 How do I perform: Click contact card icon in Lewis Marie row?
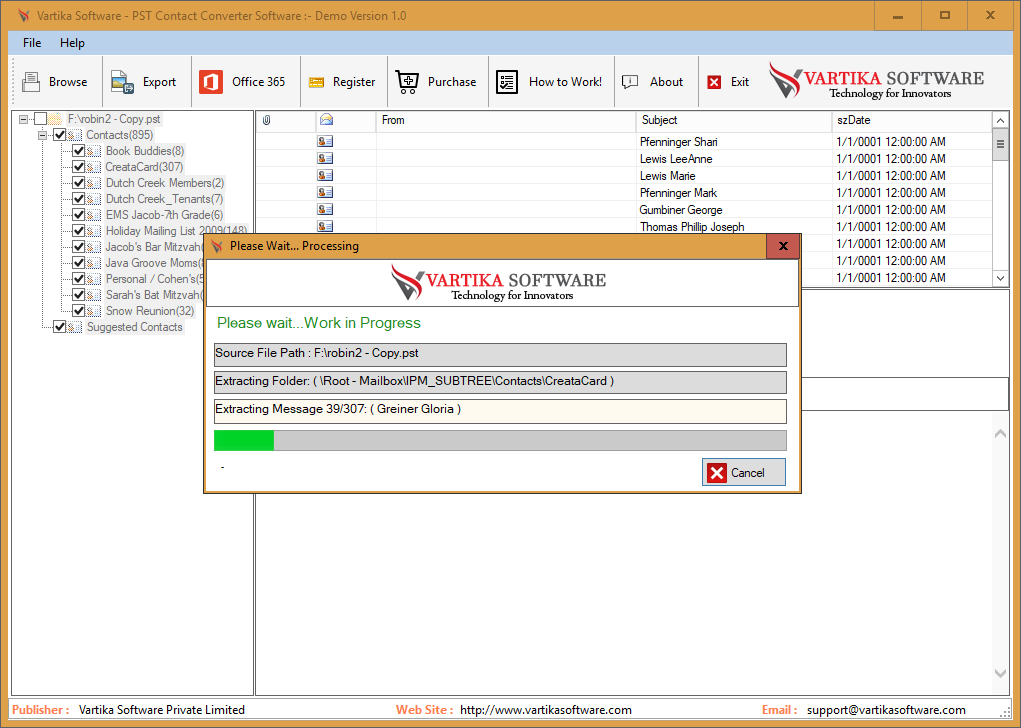point(325,175)
